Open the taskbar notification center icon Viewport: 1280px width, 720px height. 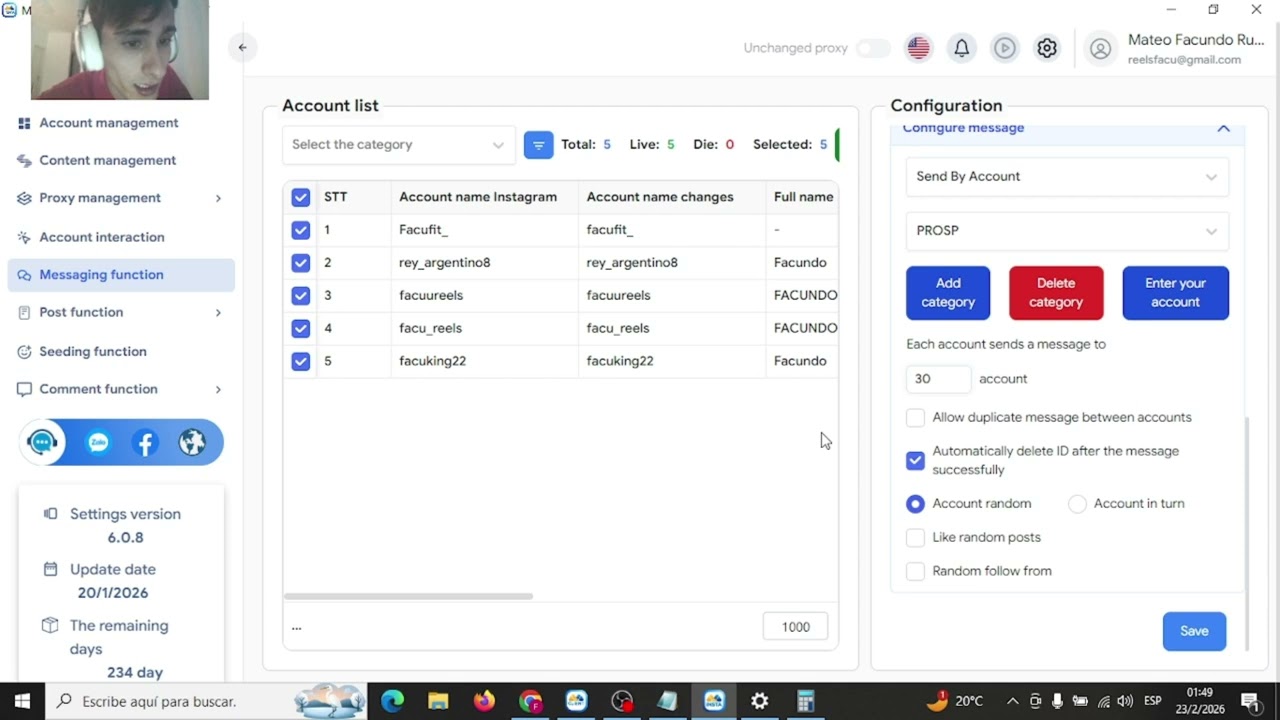click(1250, 701)
